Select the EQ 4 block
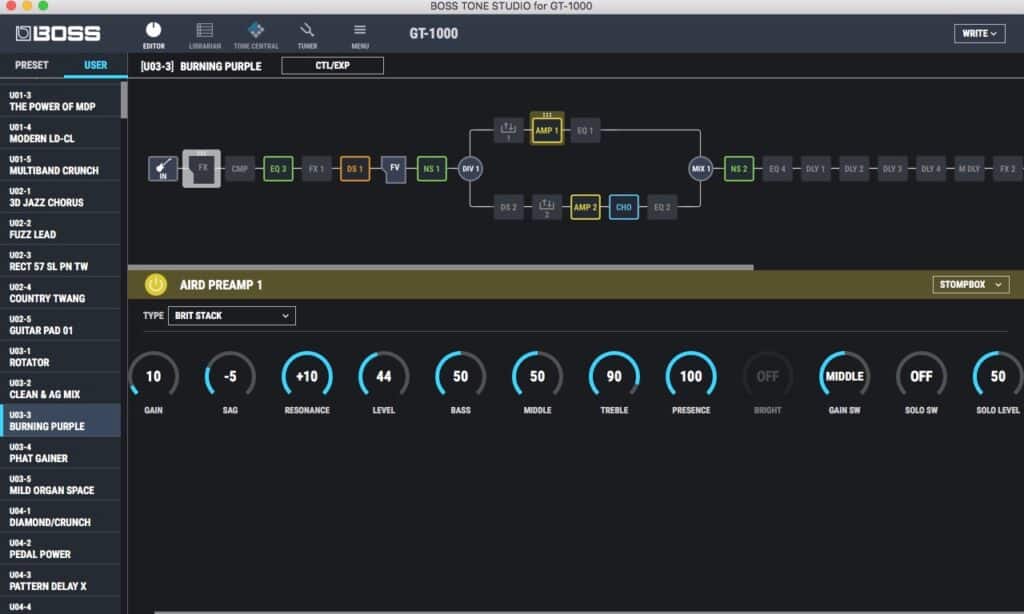Screen dimensions: 1024x614 [777, 169]
